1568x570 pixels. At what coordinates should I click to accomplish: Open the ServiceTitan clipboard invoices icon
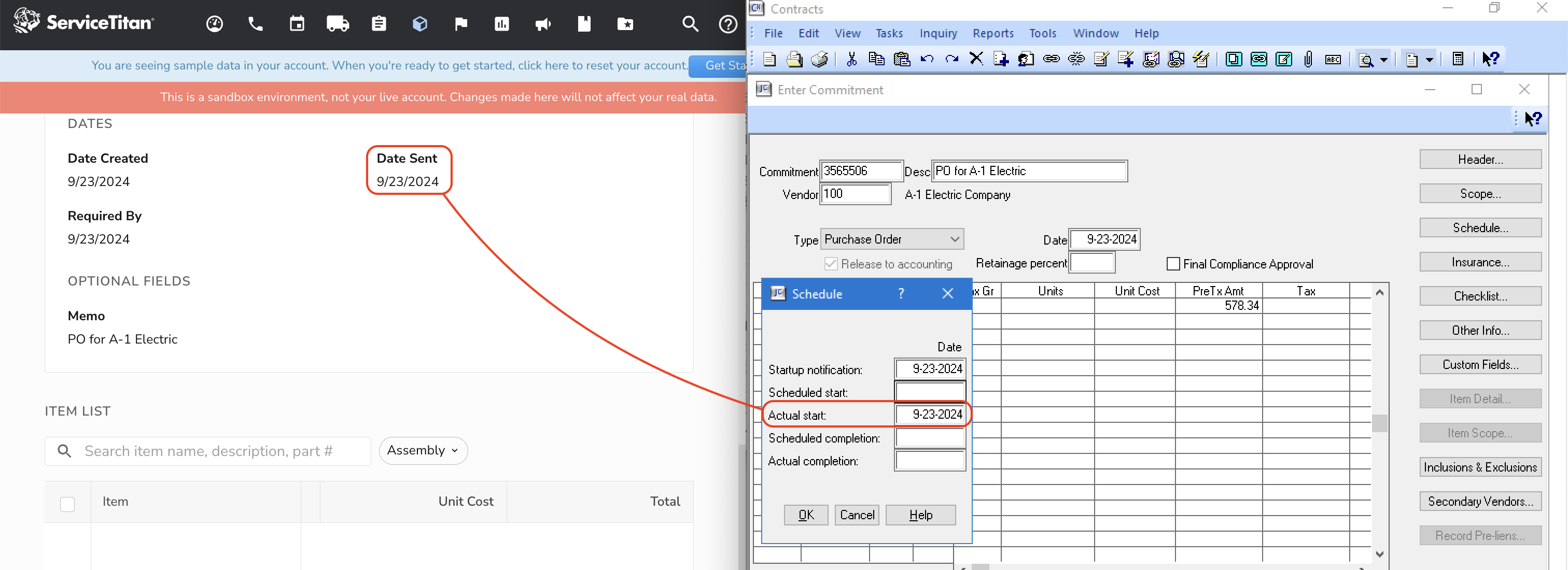pos(379,24)
